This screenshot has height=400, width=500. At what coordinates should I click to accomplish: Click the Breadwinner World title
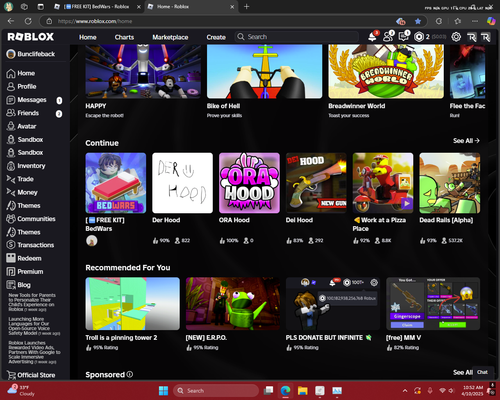pyautogui.click(x=356, y=106)
